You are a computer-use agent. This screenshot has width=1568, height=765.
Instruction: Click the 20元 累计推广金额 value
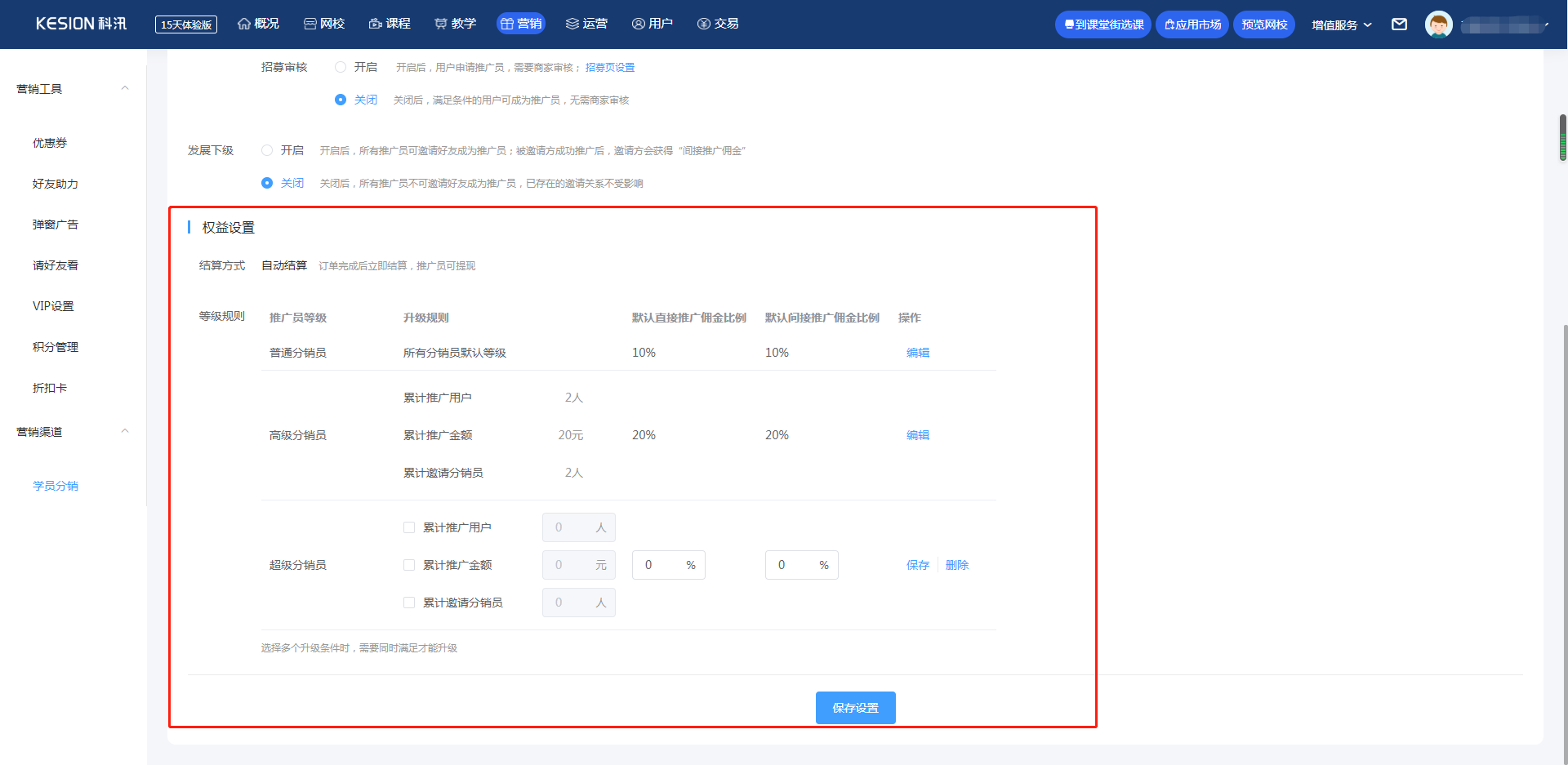tap(571, 435)
